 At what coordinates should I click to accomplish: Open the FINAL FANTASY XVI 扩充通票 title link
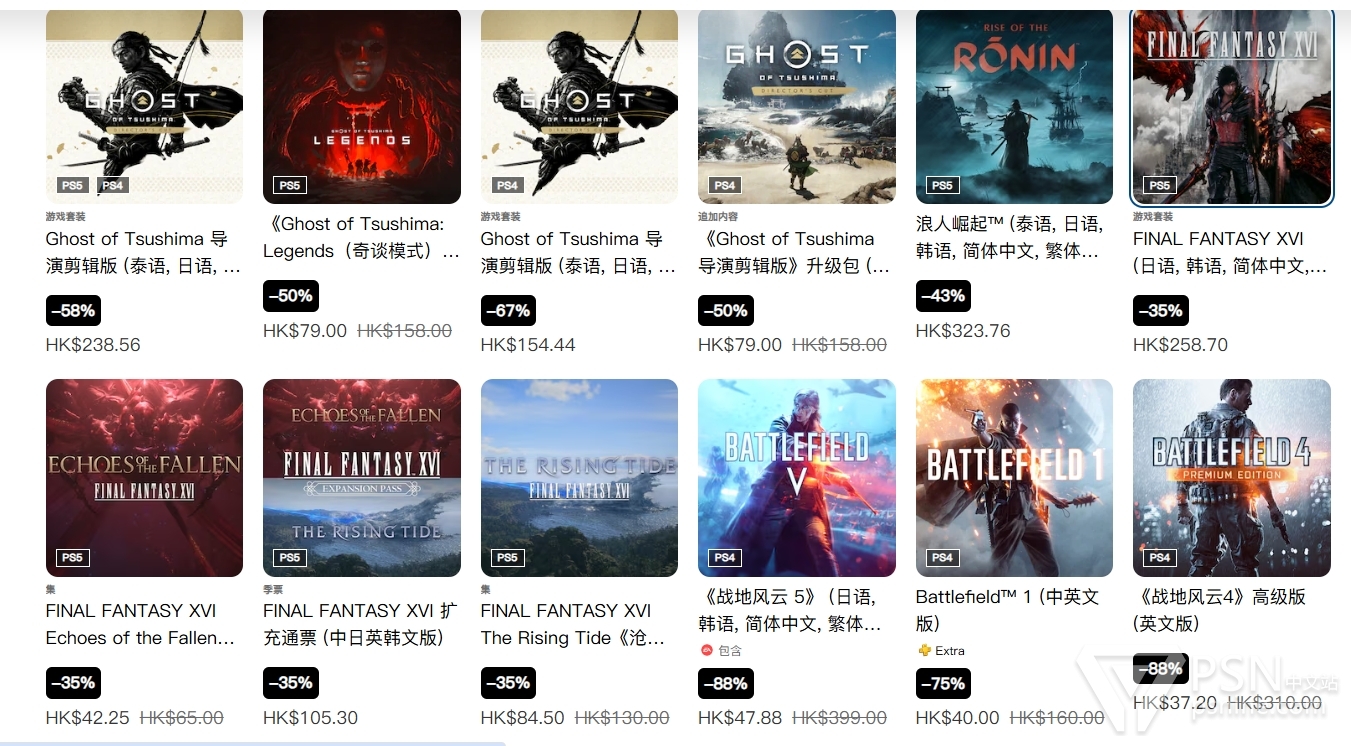(360, 624)
